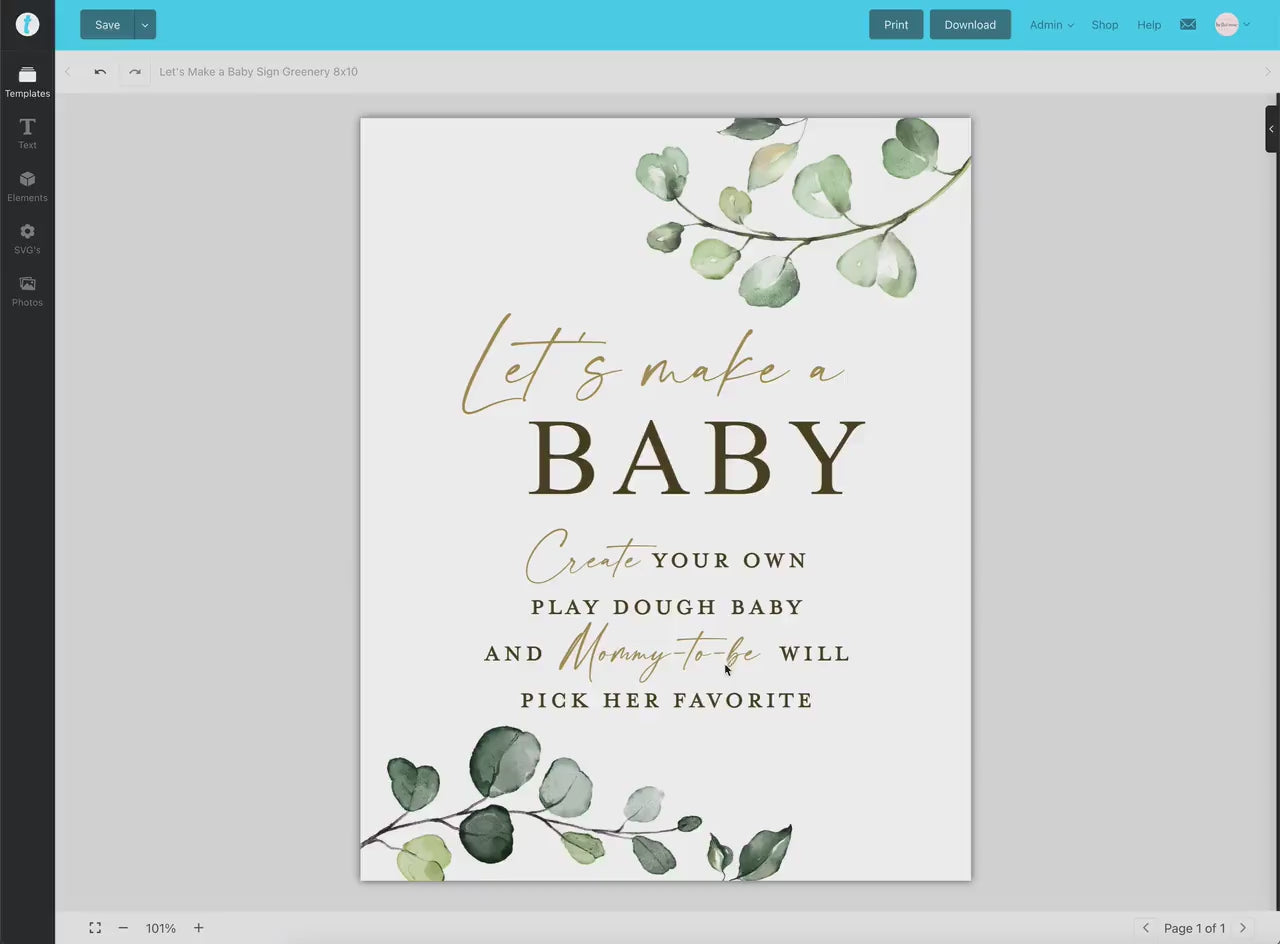Select the "Let's make a" script text
This screenshot has width=1280, height=944.
pyautogui.click(x=653, y=365)
